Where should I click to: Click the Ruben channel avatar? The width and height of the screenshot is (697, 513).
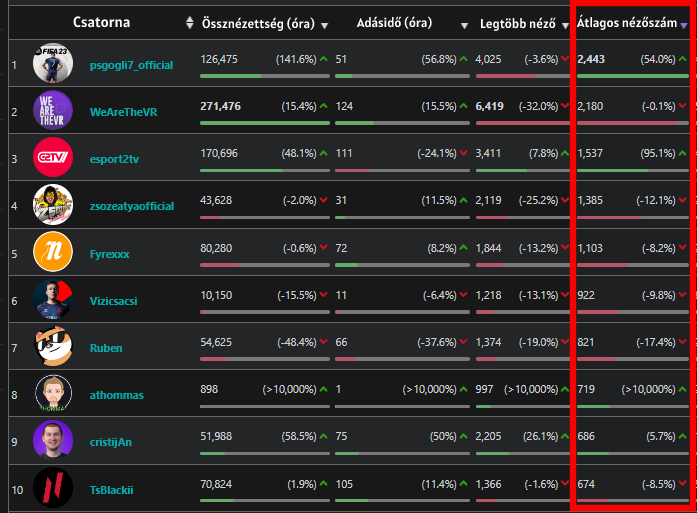(x=53, y=346)
